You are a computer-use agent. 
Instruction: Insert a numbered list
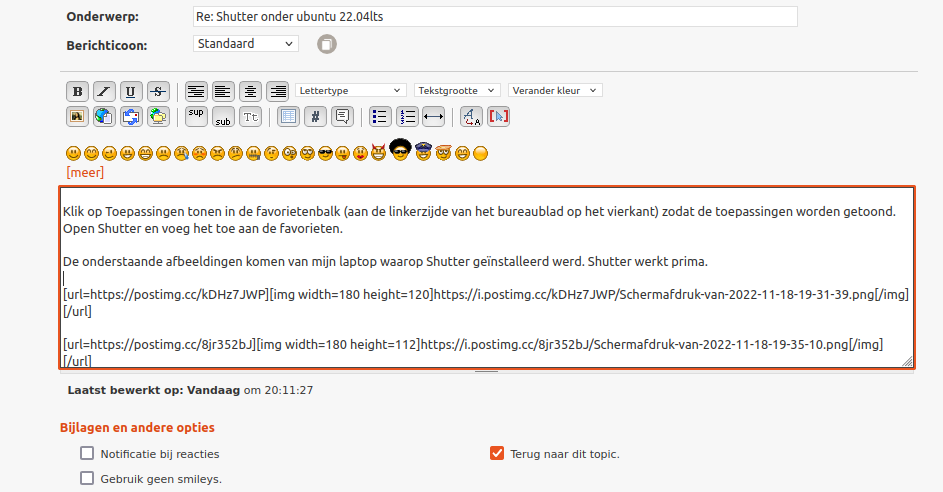[407, 117]
